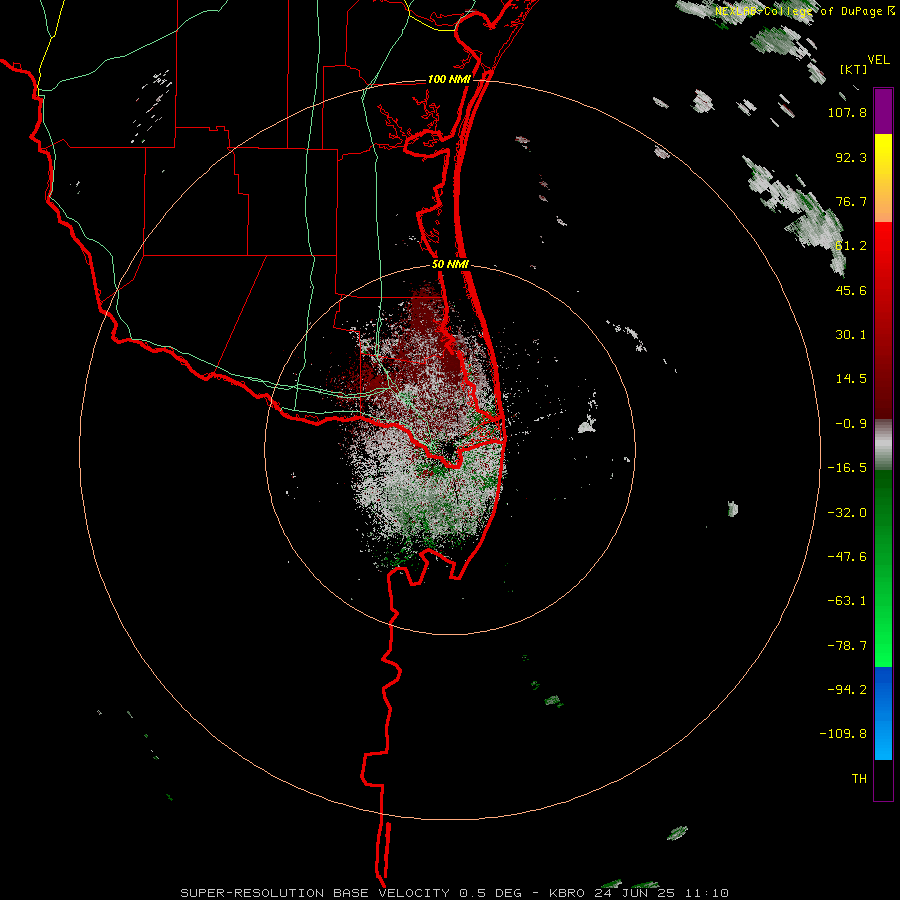Click the 61.2 velocity scale value

tap(851, 246)
